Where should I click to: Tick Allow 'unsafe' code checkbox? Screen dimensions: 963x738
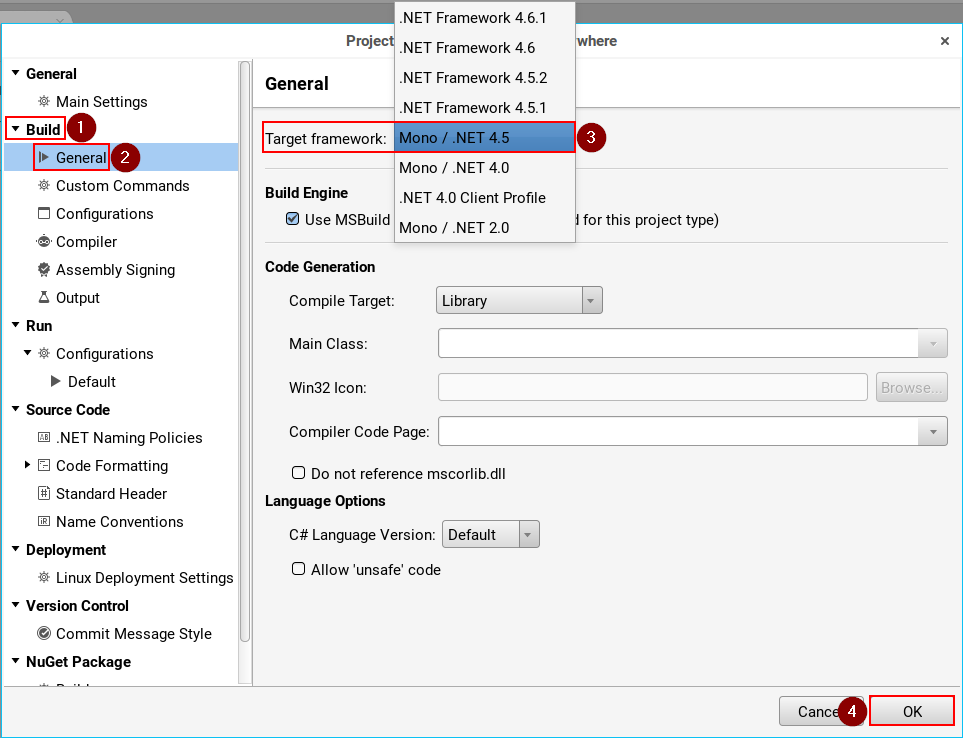(x=298, y=569)
